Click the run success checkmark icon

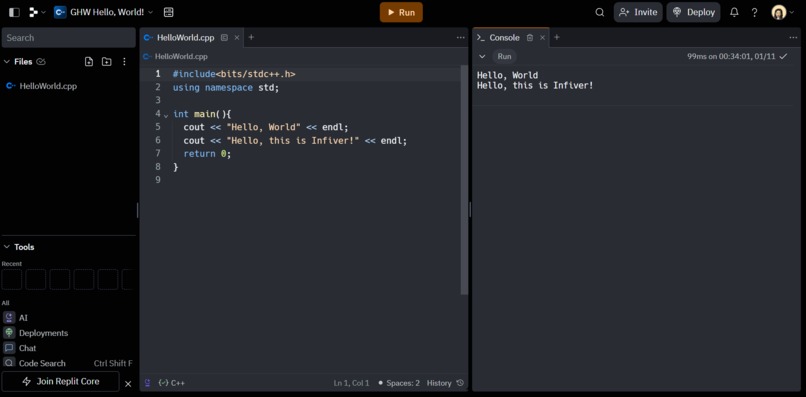click(x=783, y=57)
